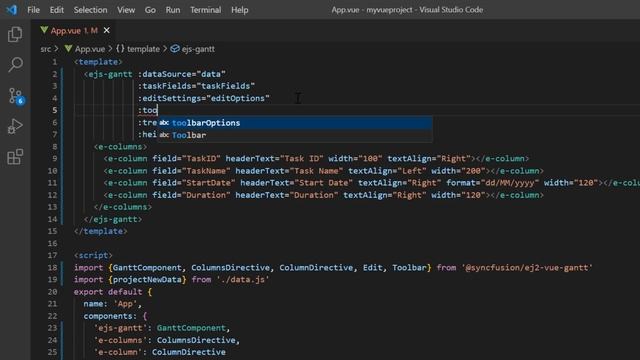Click './data.js' import path

pyautogui.click(x=242, y=280)
